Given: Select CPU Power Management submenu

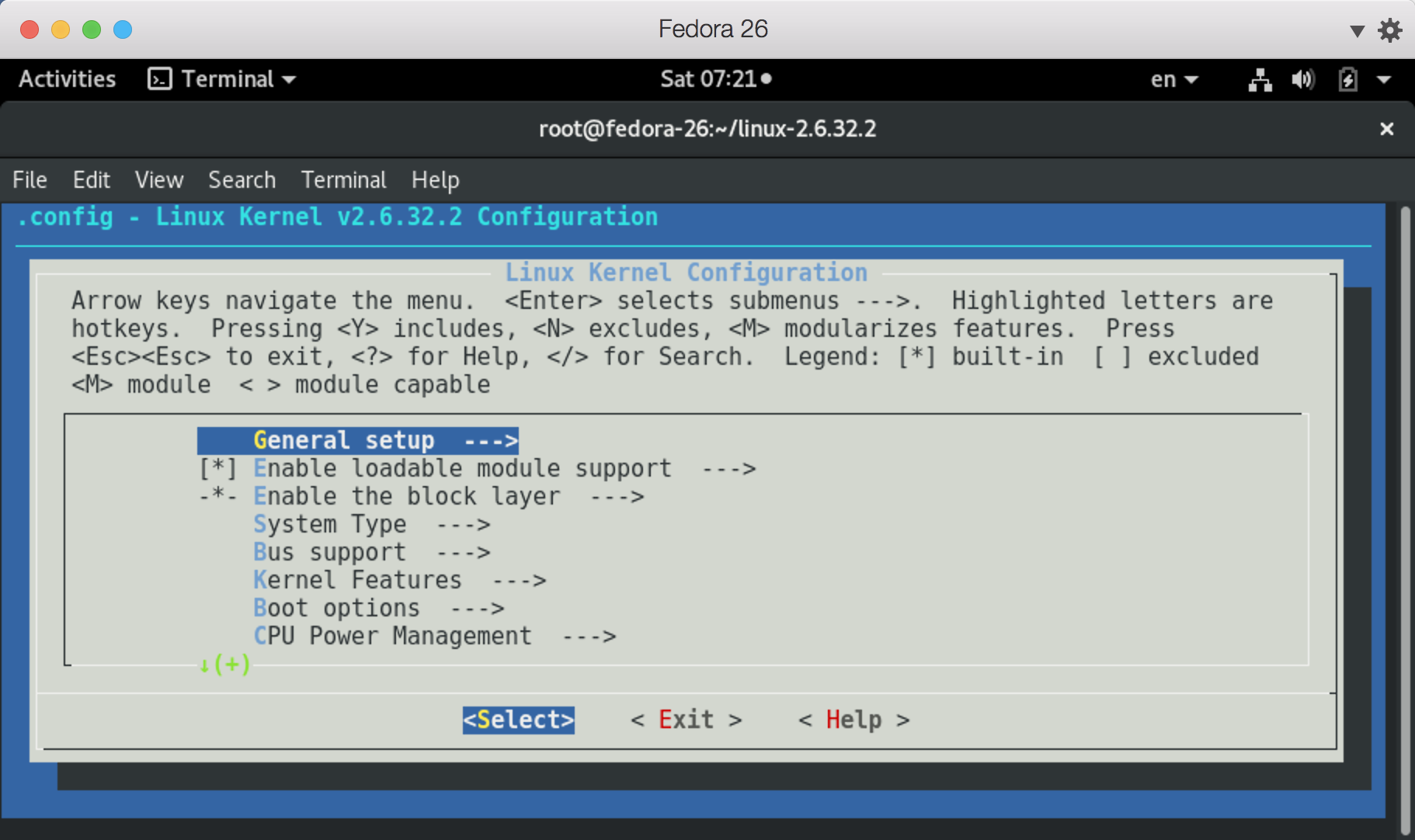Looking at the screenshot, I should (434, 637).
